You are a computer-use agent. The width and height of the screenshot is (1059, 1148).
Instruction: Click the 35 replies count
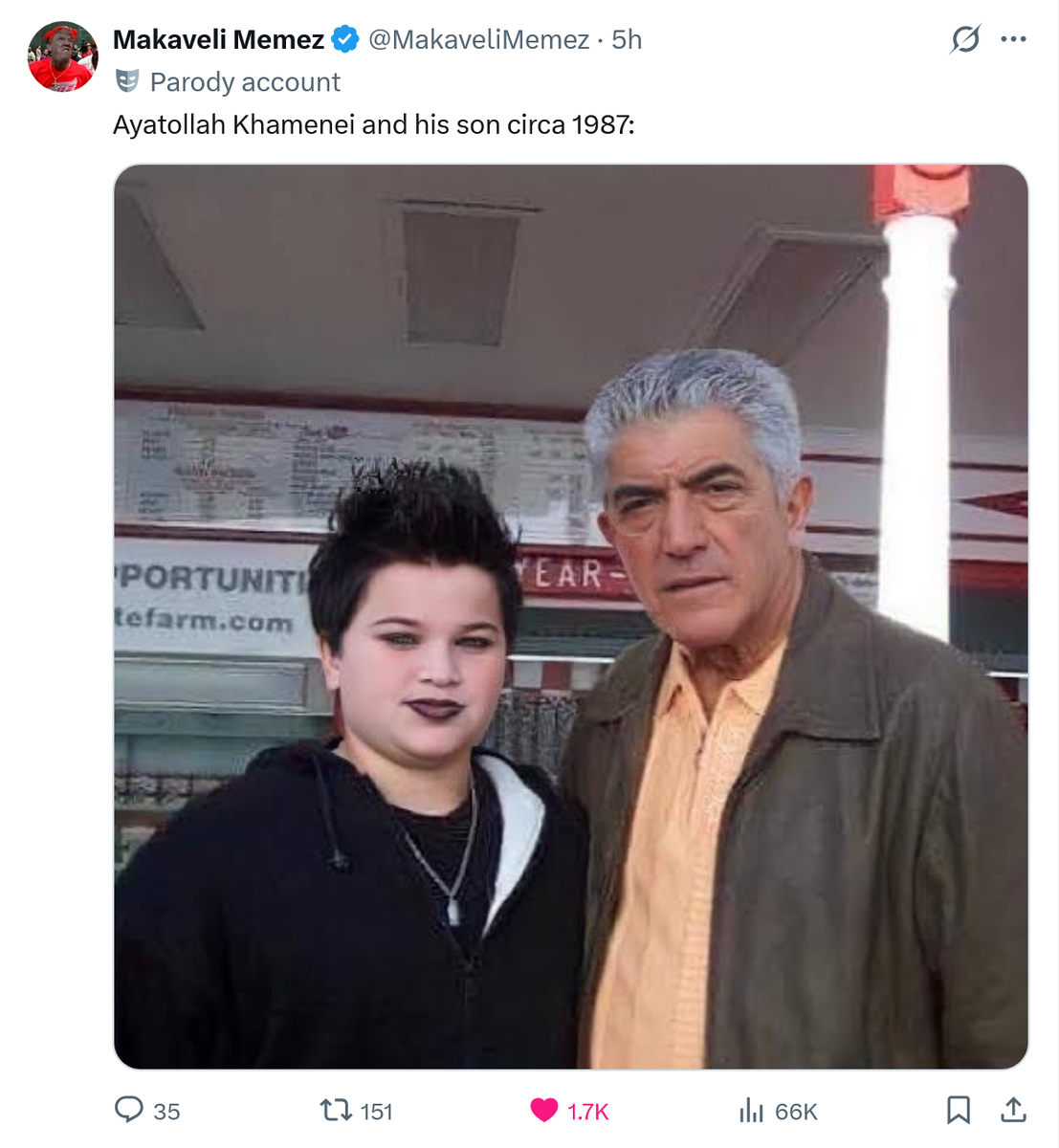point(166,1112)
